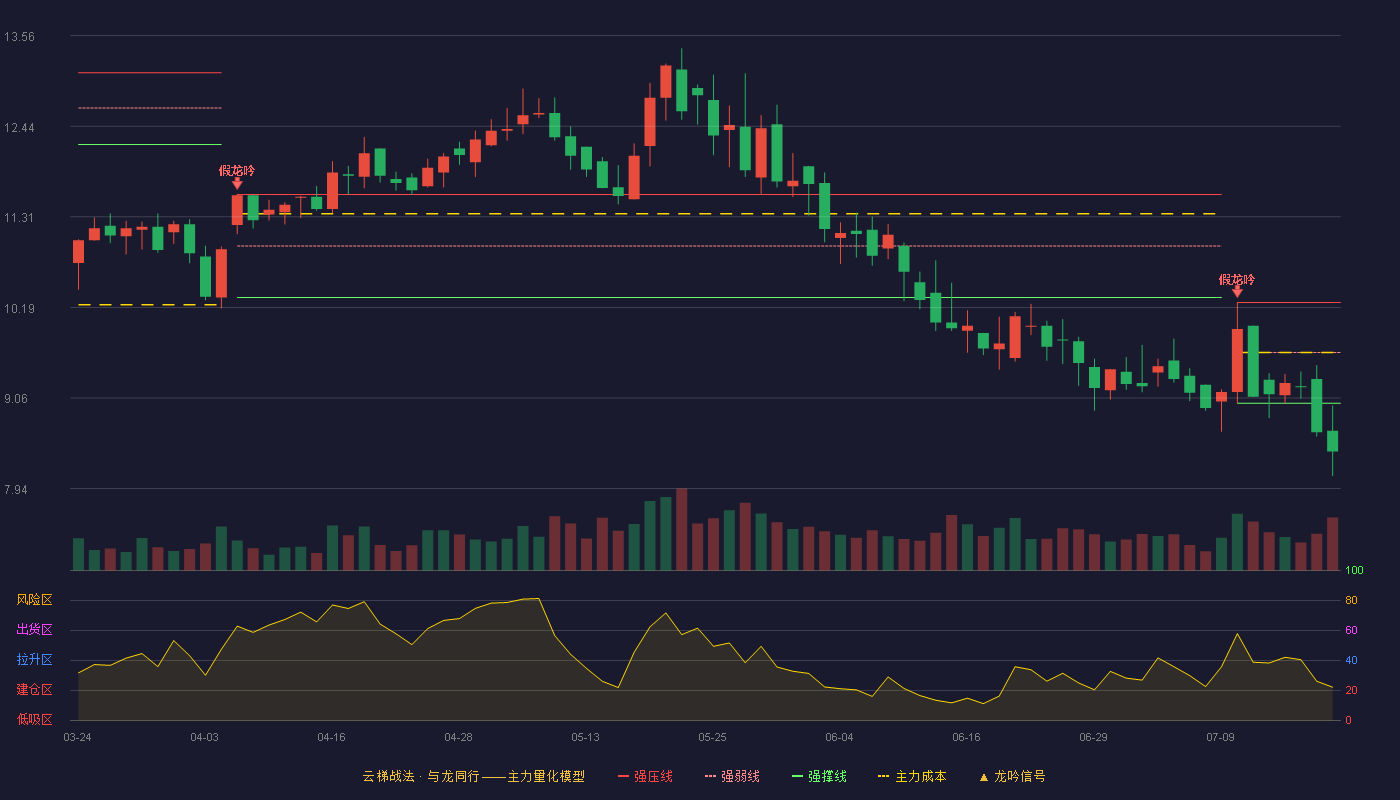This screenshot has height=800, width=1400.
Task: Toggle the 主力成本 legend entry
Action: pyautogui.click(x=912, y=777)
